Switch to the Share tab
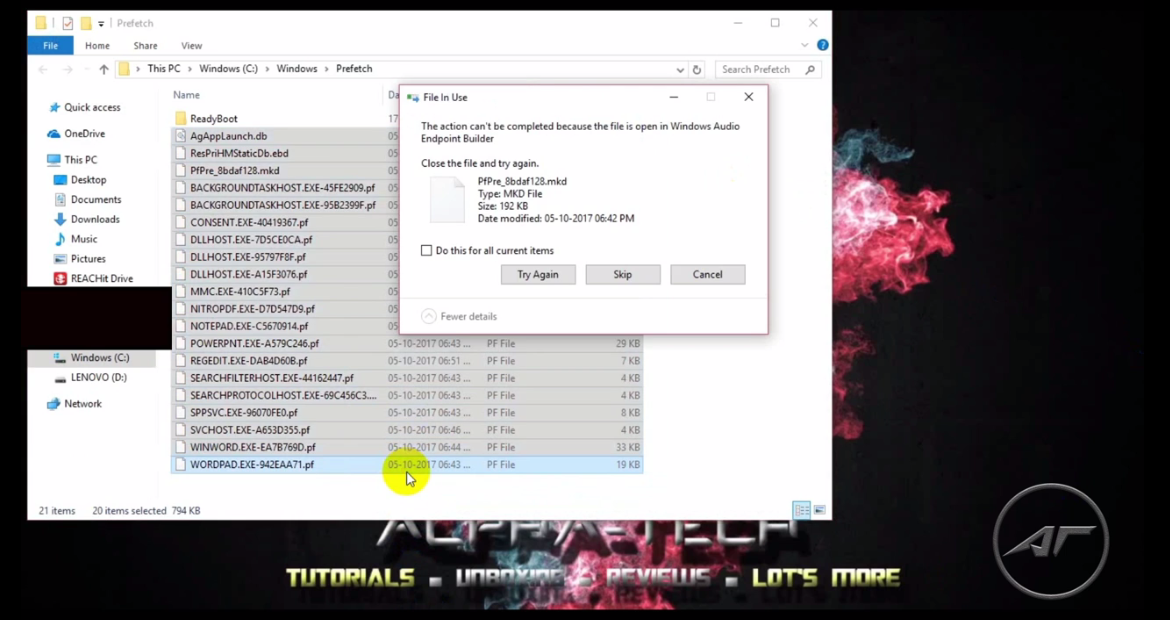This screenshot has width=1170, height=620. pyautogui.click(x=145, y=46)
